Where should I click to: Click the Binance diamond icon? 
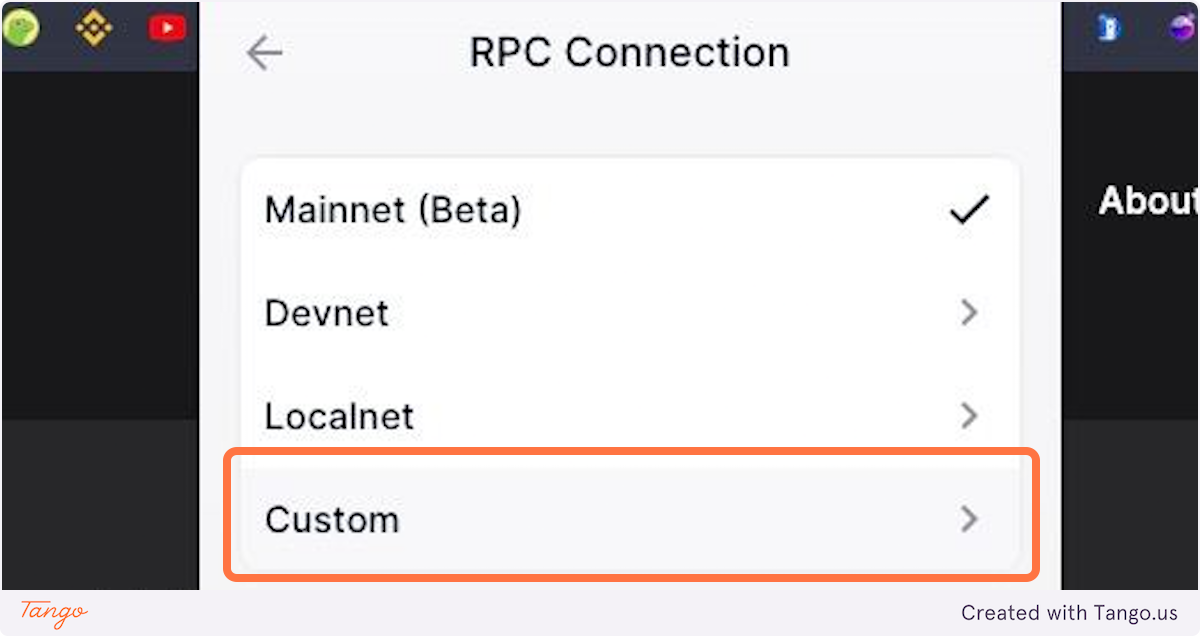click(x=93, y=28)
